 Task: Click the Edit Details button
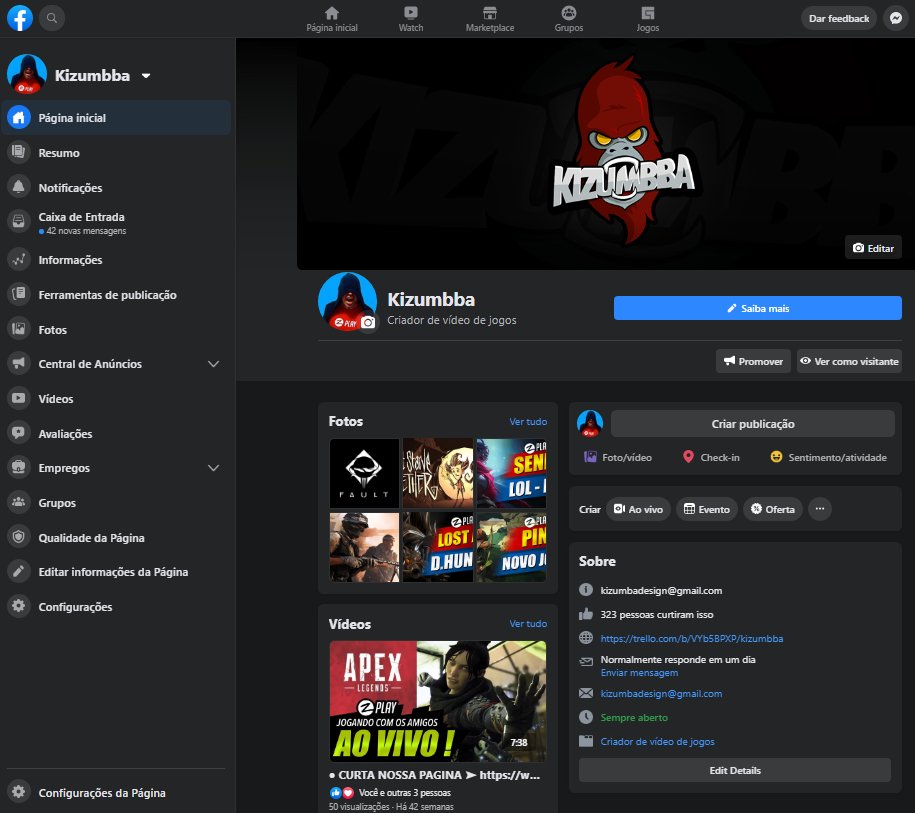click(735, 770)
